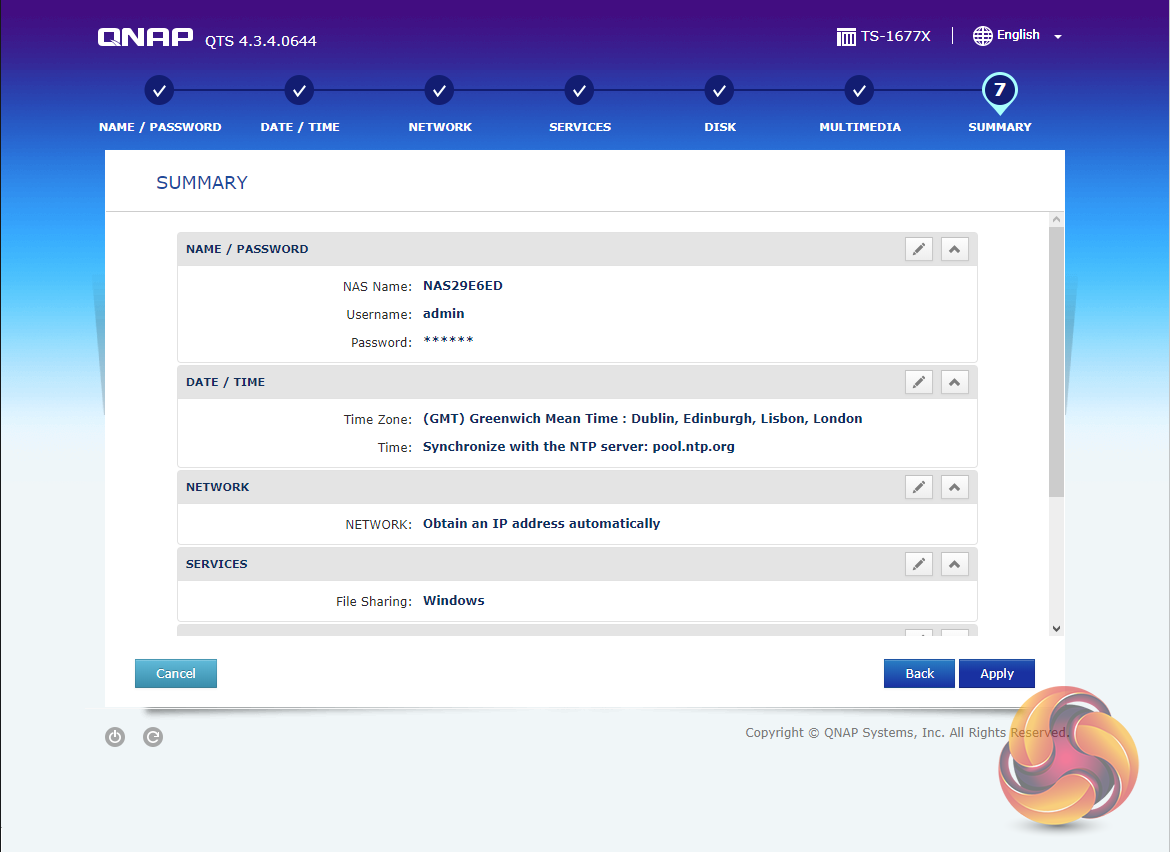Click Obtain an IP address automatically text

coord(541,524)
